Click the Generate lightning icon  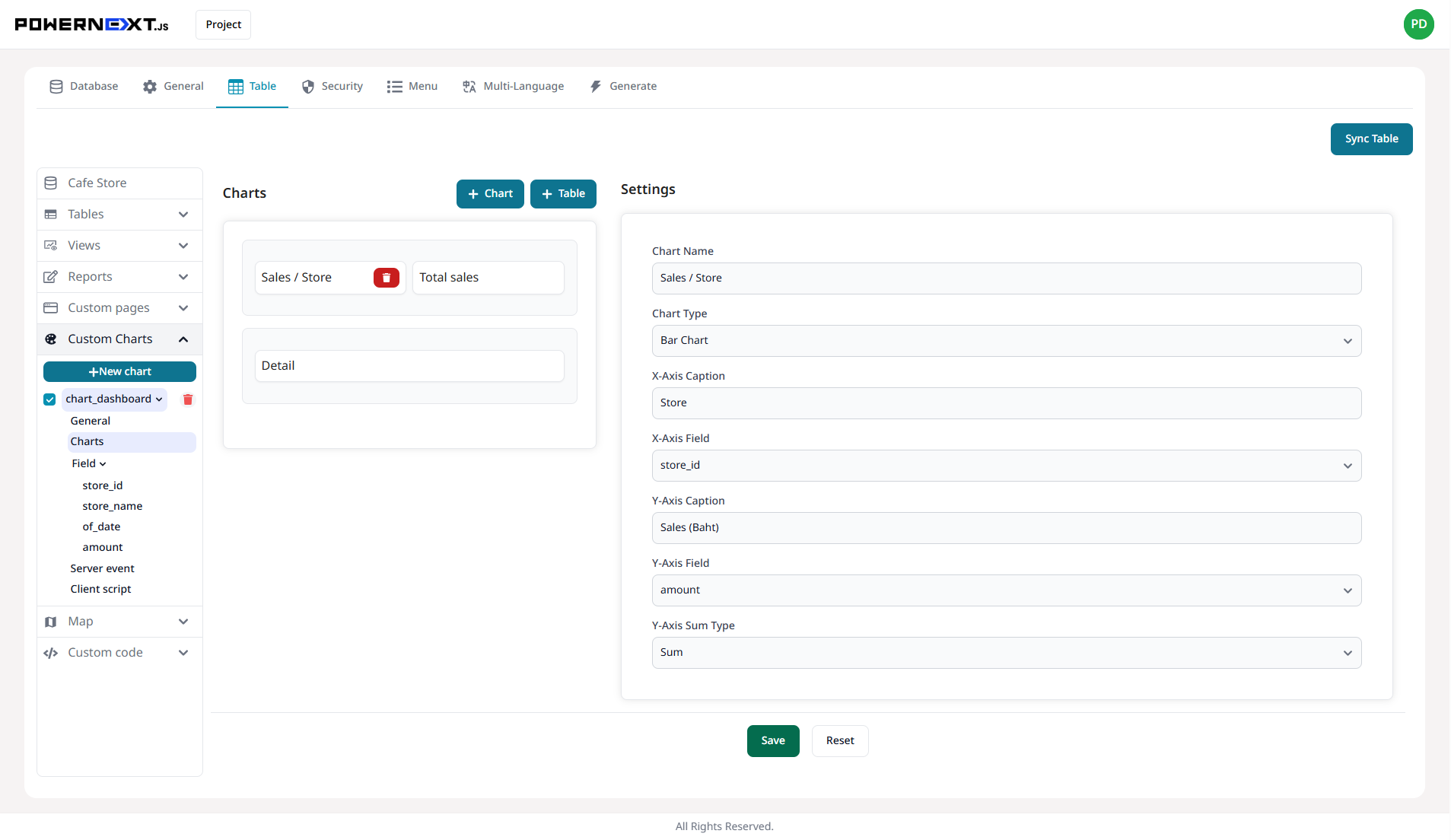click(596, 87)
